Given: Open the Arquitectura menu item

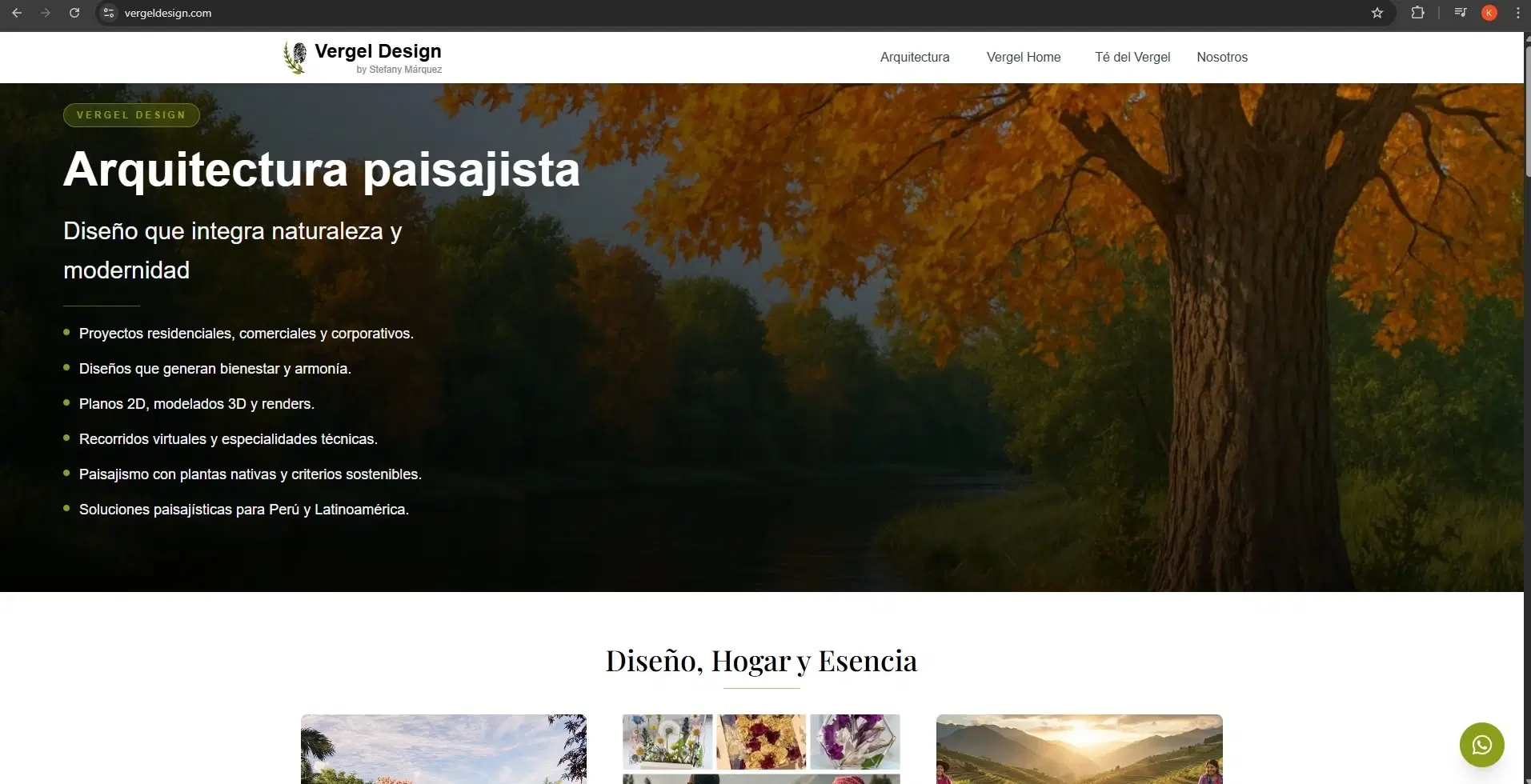Looking at the screenshot, I should pos(914,57).
